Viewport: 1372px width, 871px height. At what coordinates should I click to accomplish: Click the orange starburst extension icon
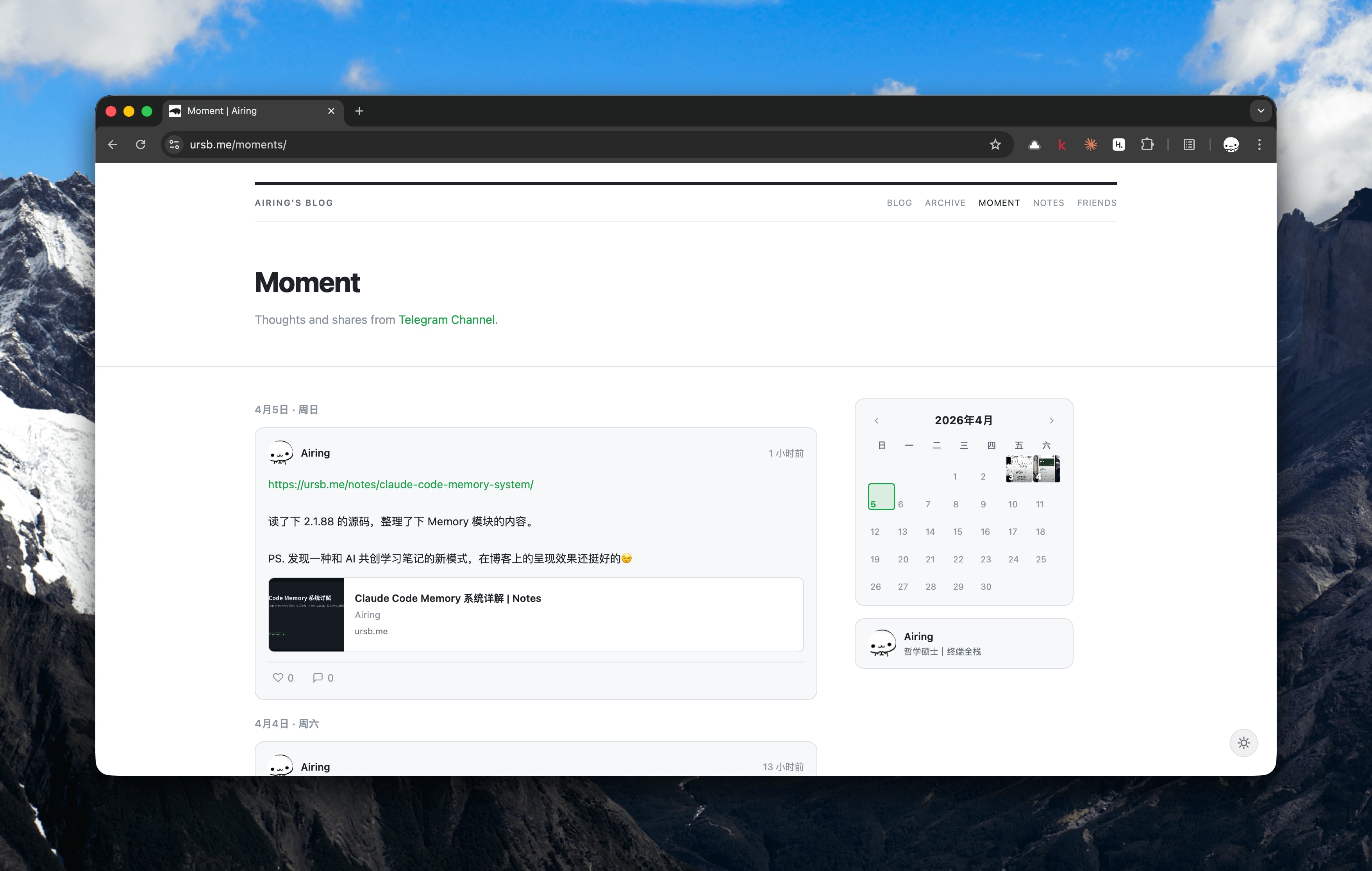(1090, 145)
